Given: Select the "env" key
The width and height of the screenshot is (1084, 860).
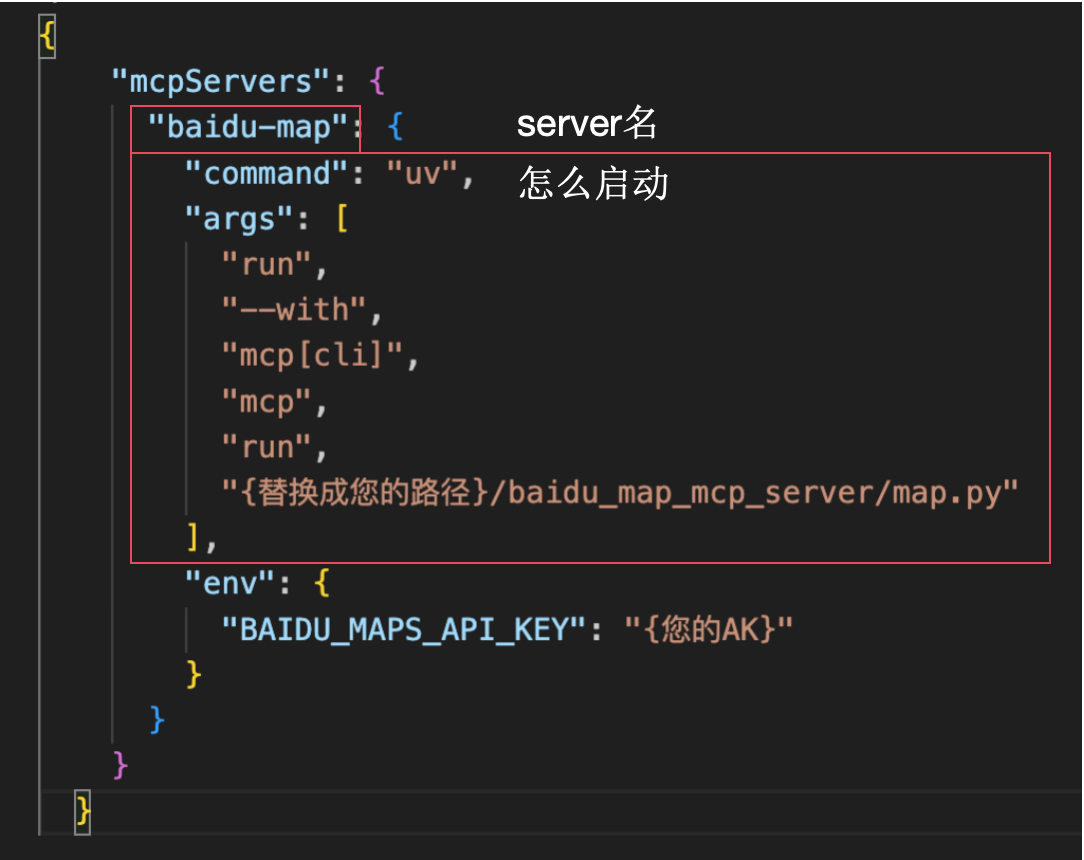Looking at the screenshot, I should (x=230, y=583).
